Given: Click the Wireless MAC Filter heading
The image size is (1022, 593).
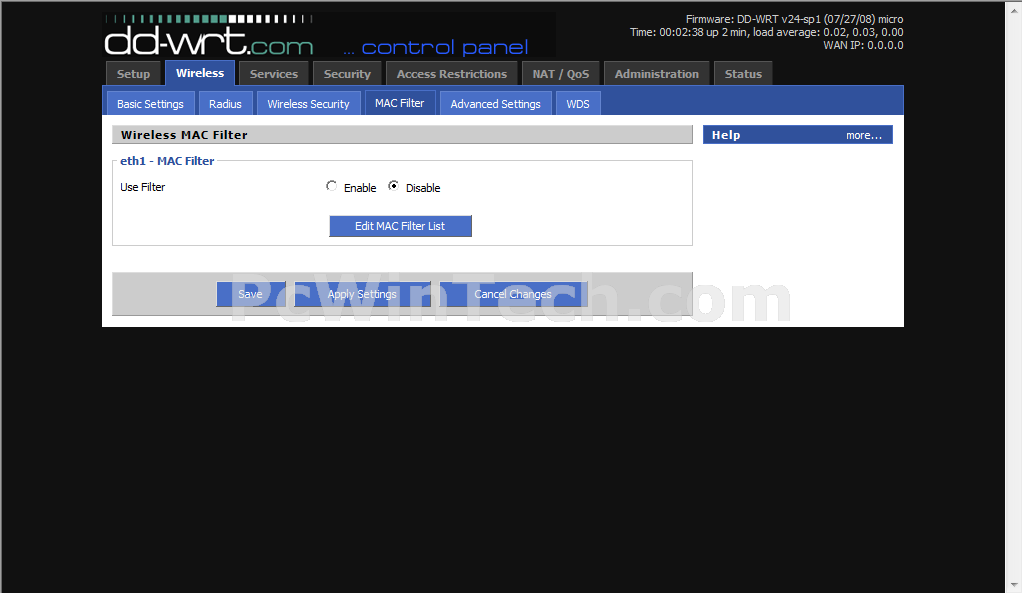Looking at the screenshot, I should pos(184,135).
